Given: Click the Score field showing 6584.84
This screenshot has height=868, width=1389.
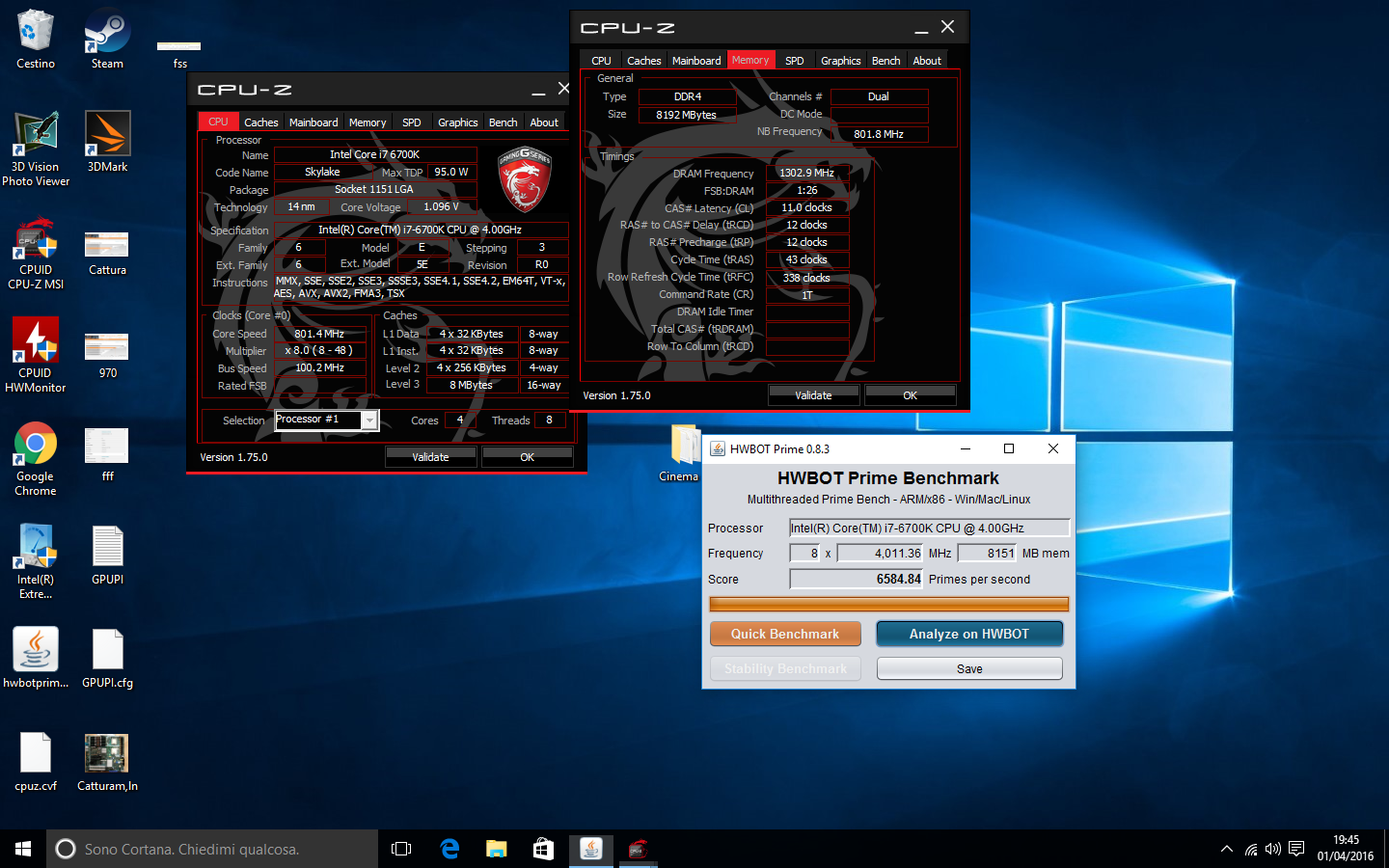Looking at the screenshot, I should (x=857, y=579).
